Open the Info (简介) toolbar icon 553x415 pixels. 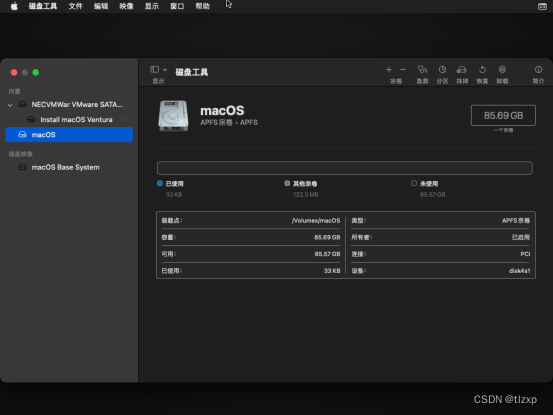[x=538, y=69]
